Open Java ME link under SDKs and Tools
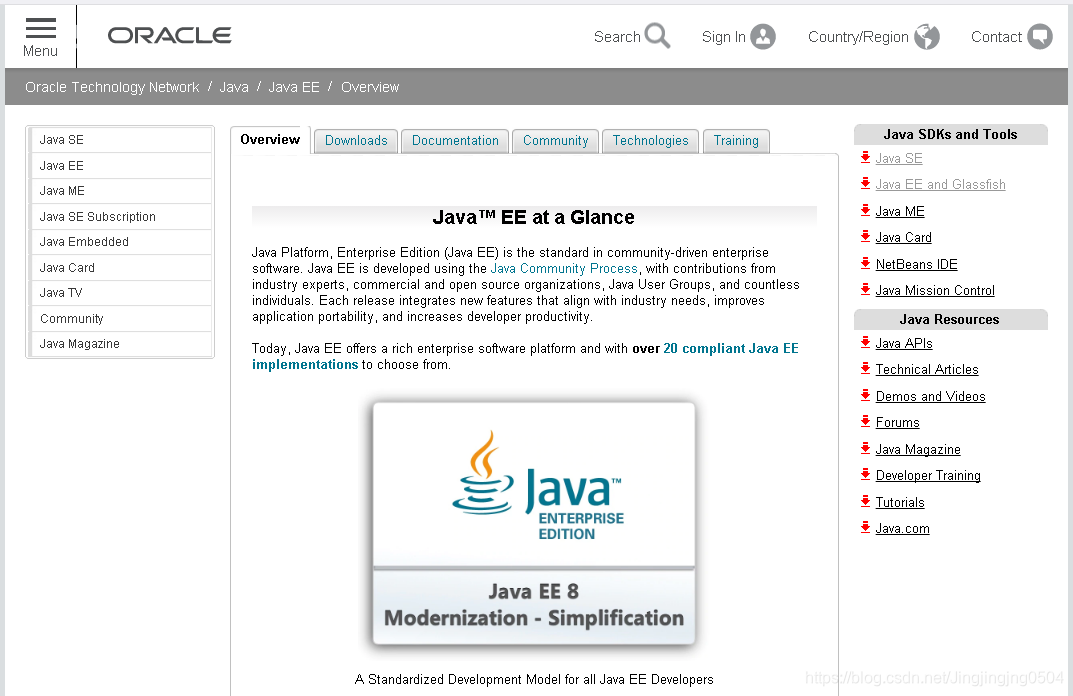1073x696 pixels. pyautogui.click(x=900, y=211)
